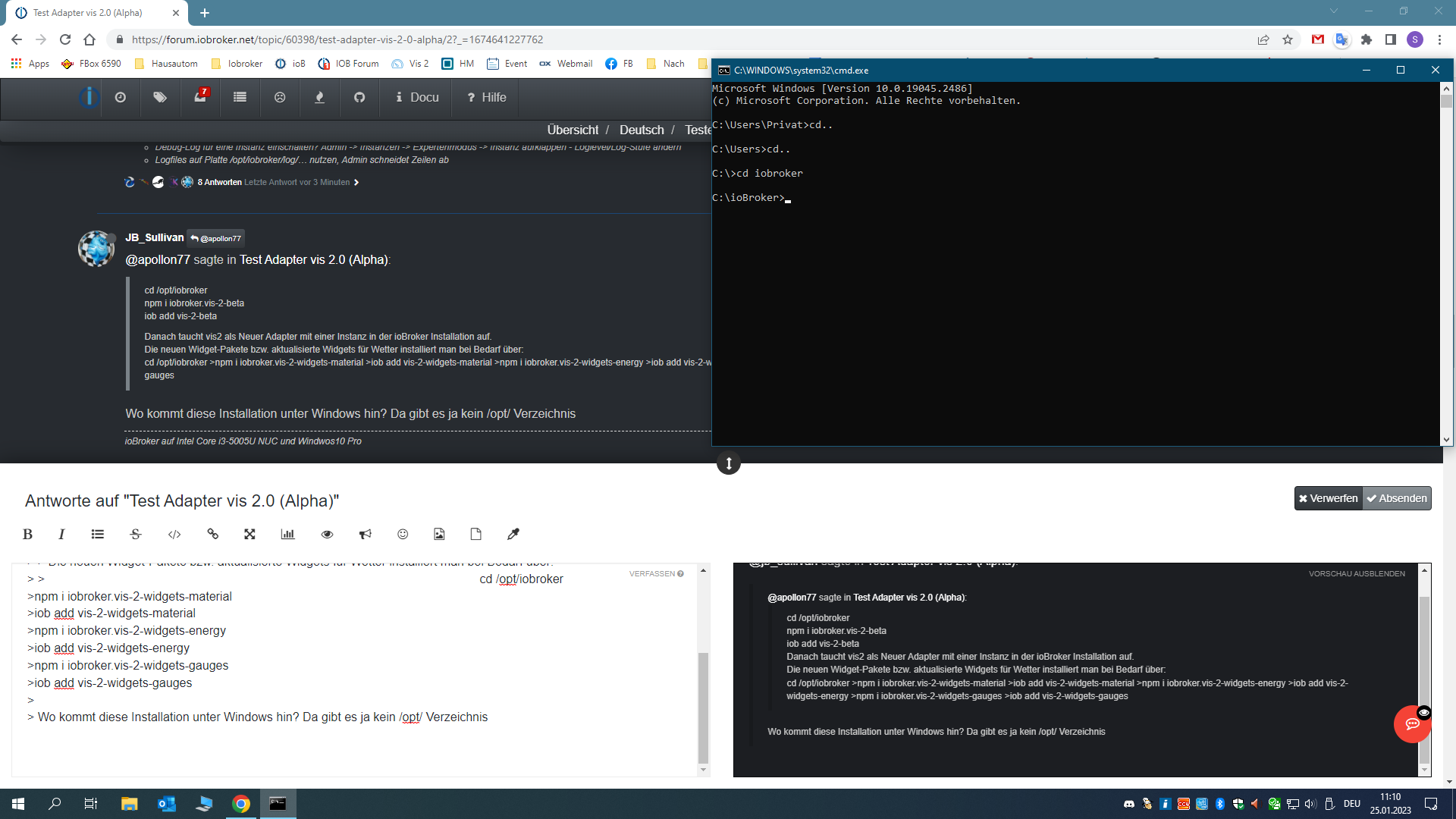This screenshot has height=819, width=1456.
Task: Open the Windows Start menu
Action: (18, 804)
